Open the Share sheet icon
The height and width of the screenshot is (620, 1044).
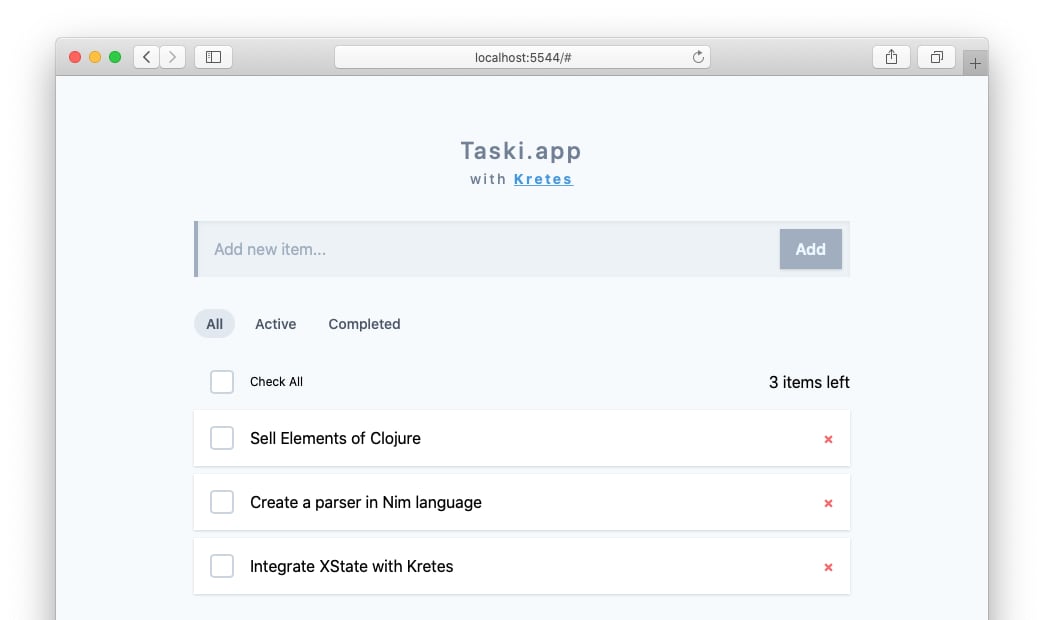click(x=892, y=57)
